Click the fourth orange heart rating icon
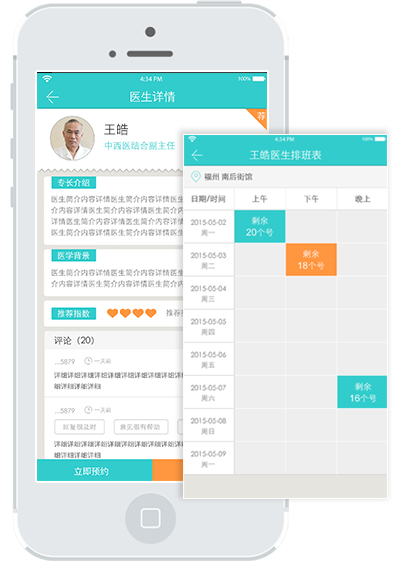The height and width of the screenshot is (569, 397). click(x=151, y=313)
